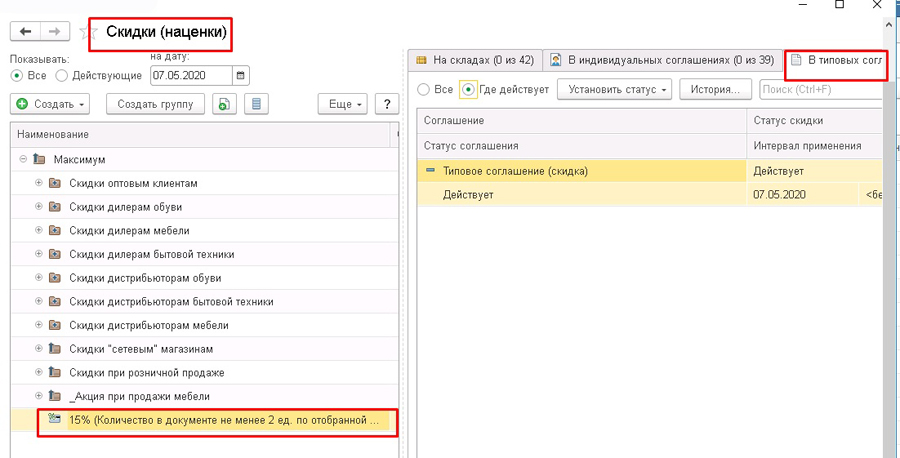This screenshot has height=458, width=900.
Task: Click the list view mode icon
Action: (x=257, y=104)
